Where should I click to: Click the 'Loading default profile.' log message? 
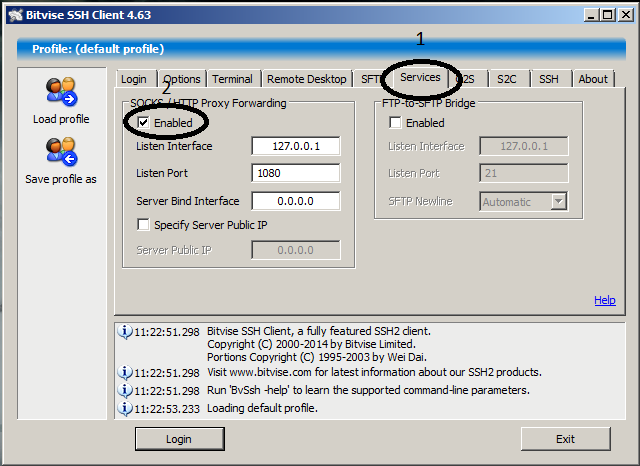(262, 408)
